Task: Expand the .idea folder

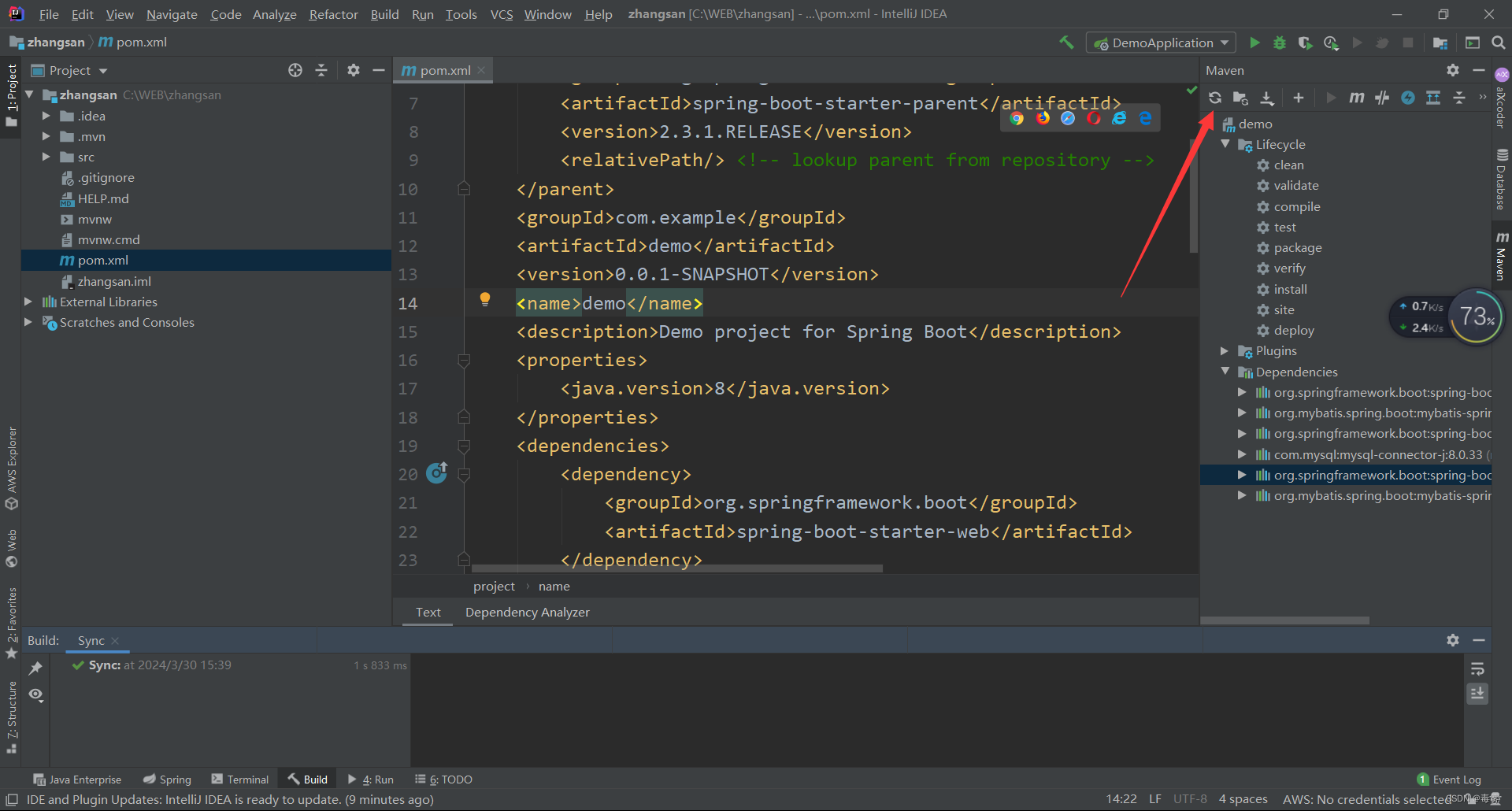Action: (x=46, y=116)
